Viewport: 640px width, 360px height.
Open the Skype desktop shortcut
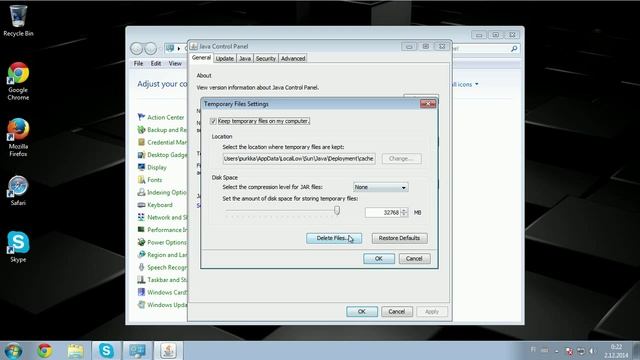pyautogui.click(x=18, y=247)
